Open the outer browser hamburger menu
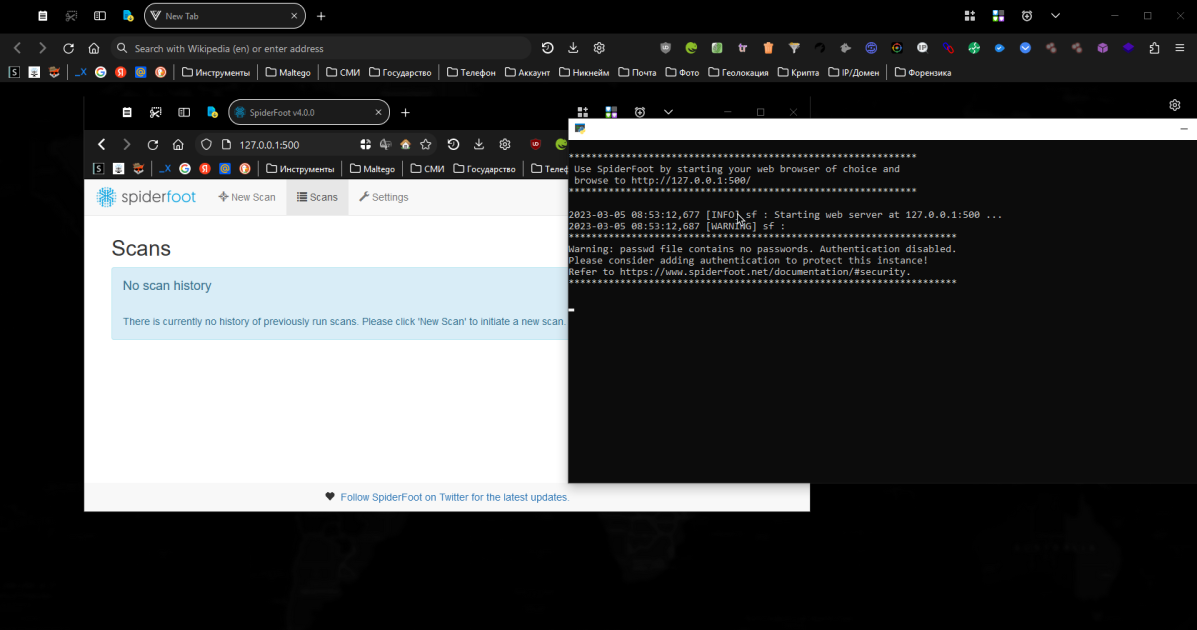Screen dimensions: 1197x630 (1179, 48)
